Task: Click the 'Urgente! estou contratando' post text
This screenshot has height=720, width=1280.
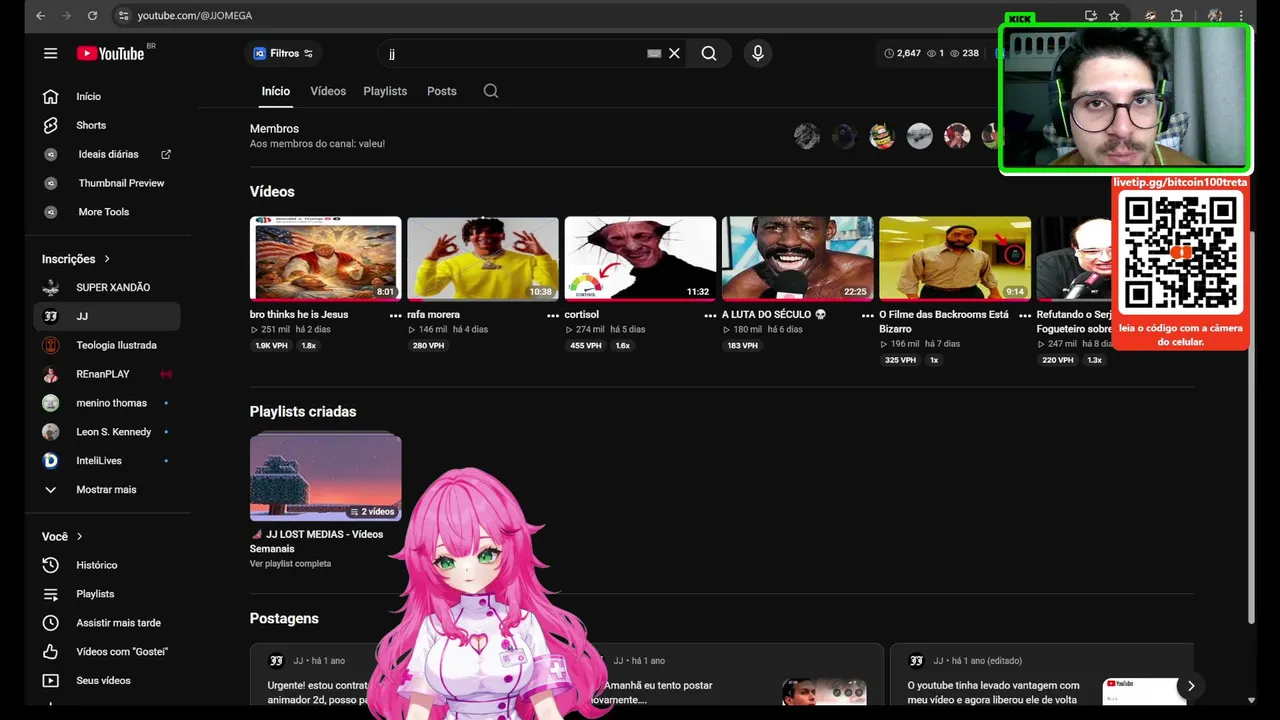Action: (x=318, y=693)
